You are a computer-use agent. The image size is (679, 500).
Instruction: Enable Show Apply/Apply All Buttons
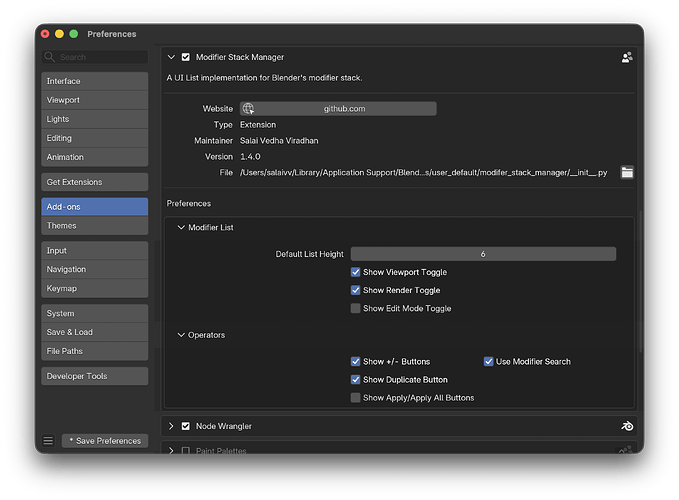tap(355, 398)
